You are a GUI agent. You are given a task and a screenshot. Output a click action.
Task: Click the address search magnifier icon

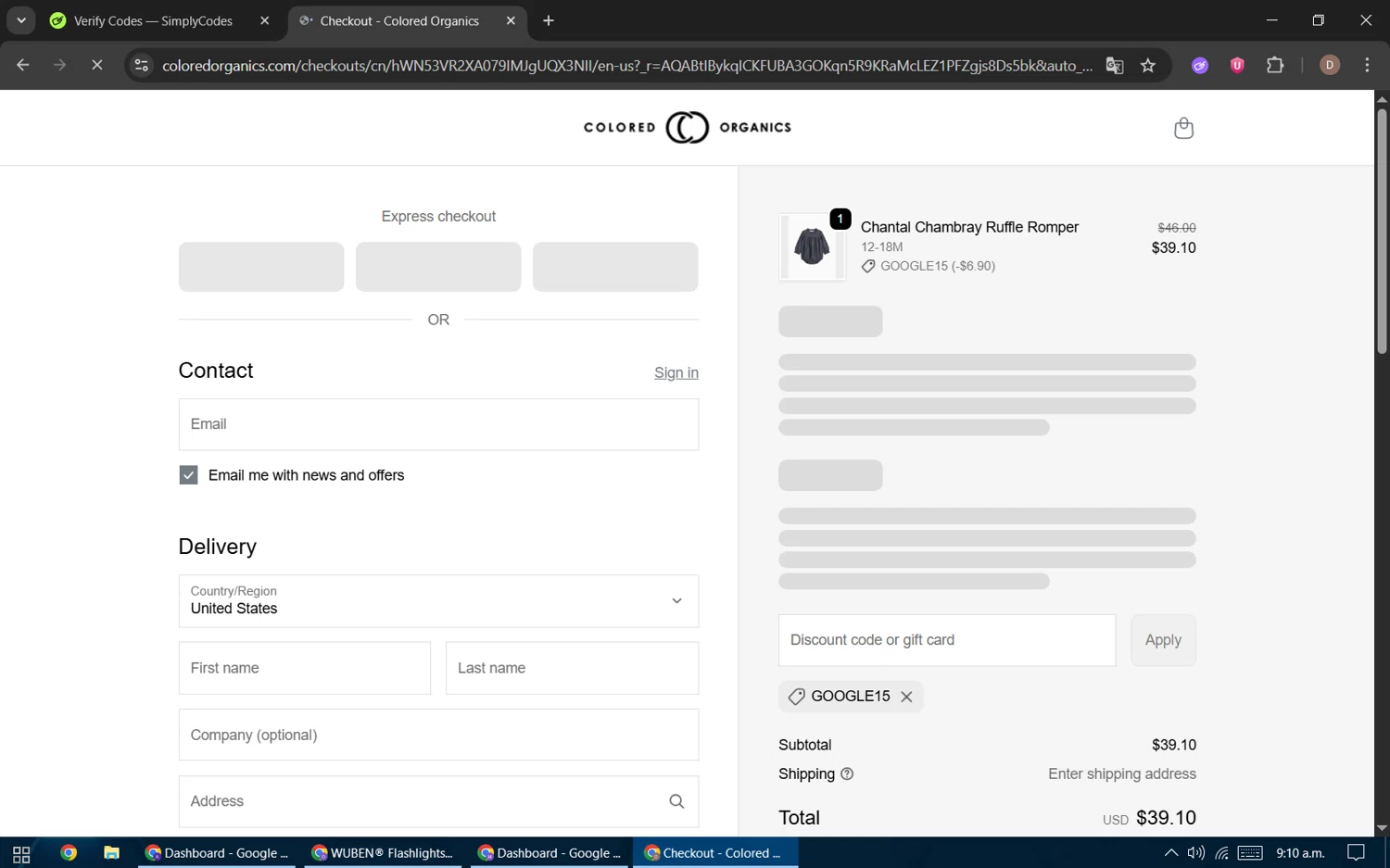click(676, 801)
